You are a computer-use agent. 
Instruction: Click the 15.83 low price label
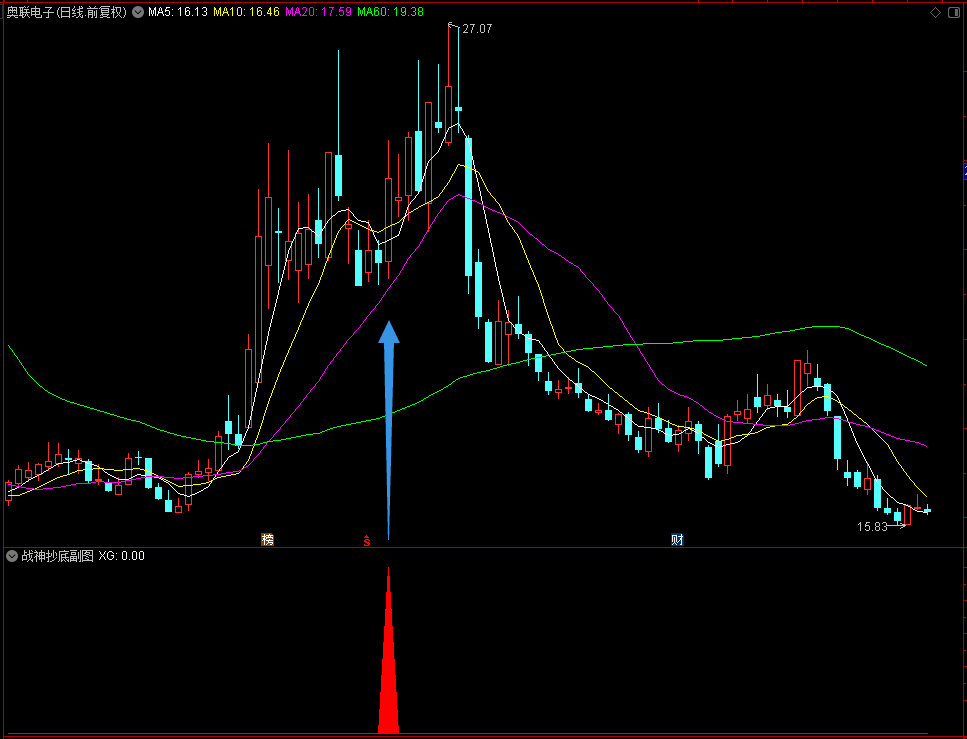(x=872, y=527)
